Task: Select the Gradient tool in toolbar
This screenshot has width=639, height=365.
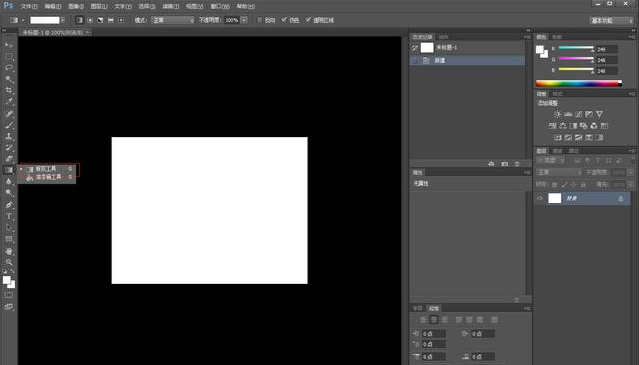Action: (x=9, y=170)
